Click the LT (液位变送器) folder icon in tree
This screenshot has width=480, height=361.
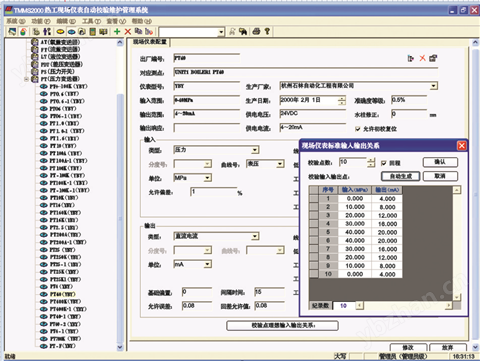35,57
